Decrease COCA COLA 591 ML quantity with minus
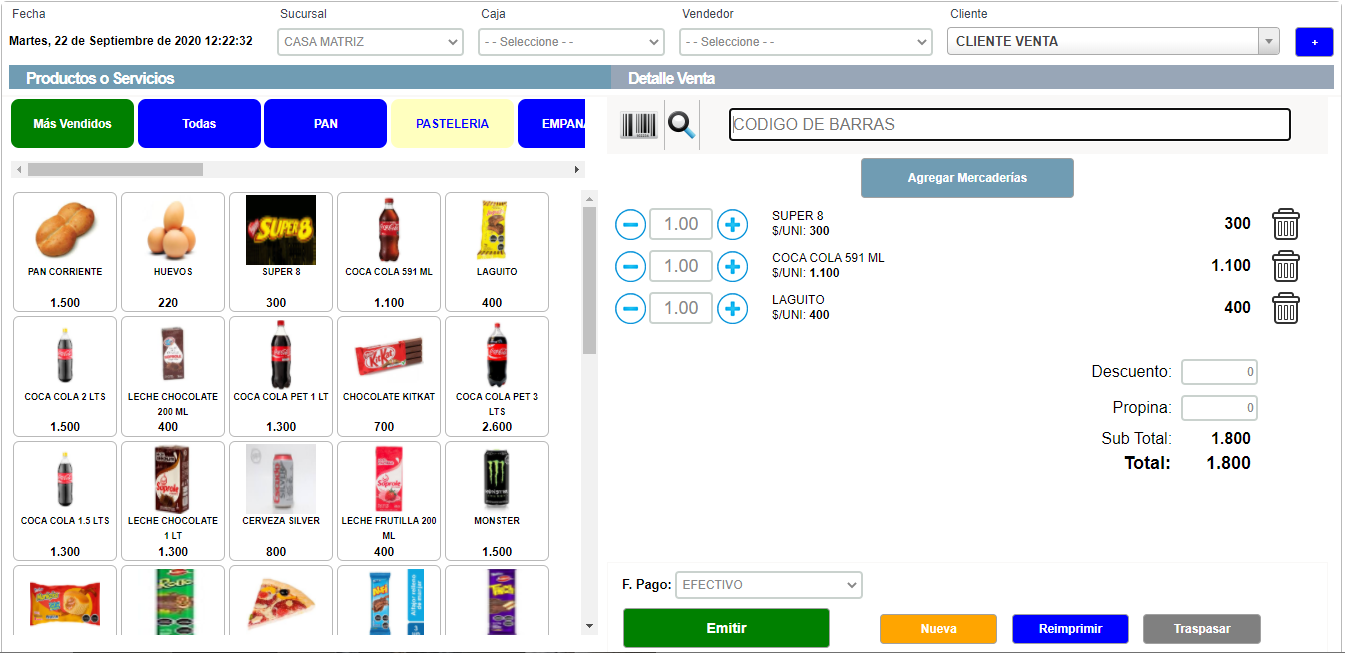The height and width of the screenshot is (653, 1345). (x=630, y=266)
